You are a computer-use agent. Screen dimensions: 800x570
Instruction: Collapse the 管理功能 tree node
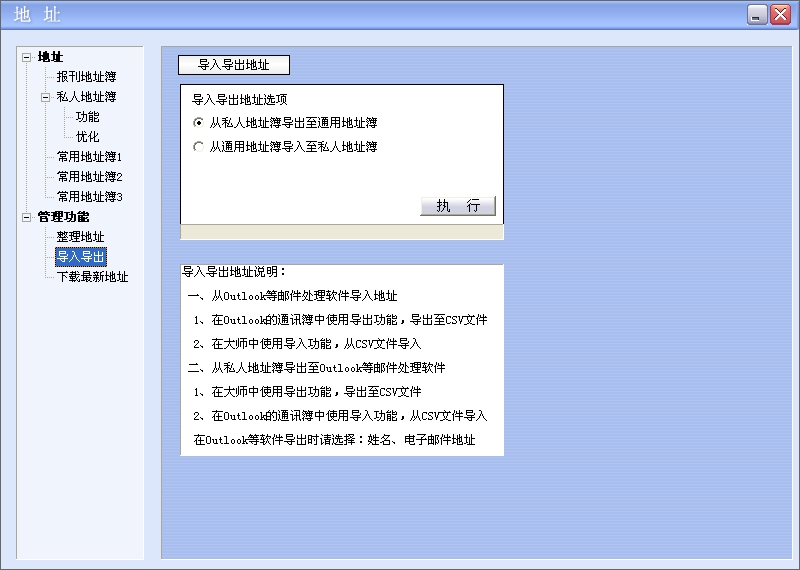tap(27, 217)
